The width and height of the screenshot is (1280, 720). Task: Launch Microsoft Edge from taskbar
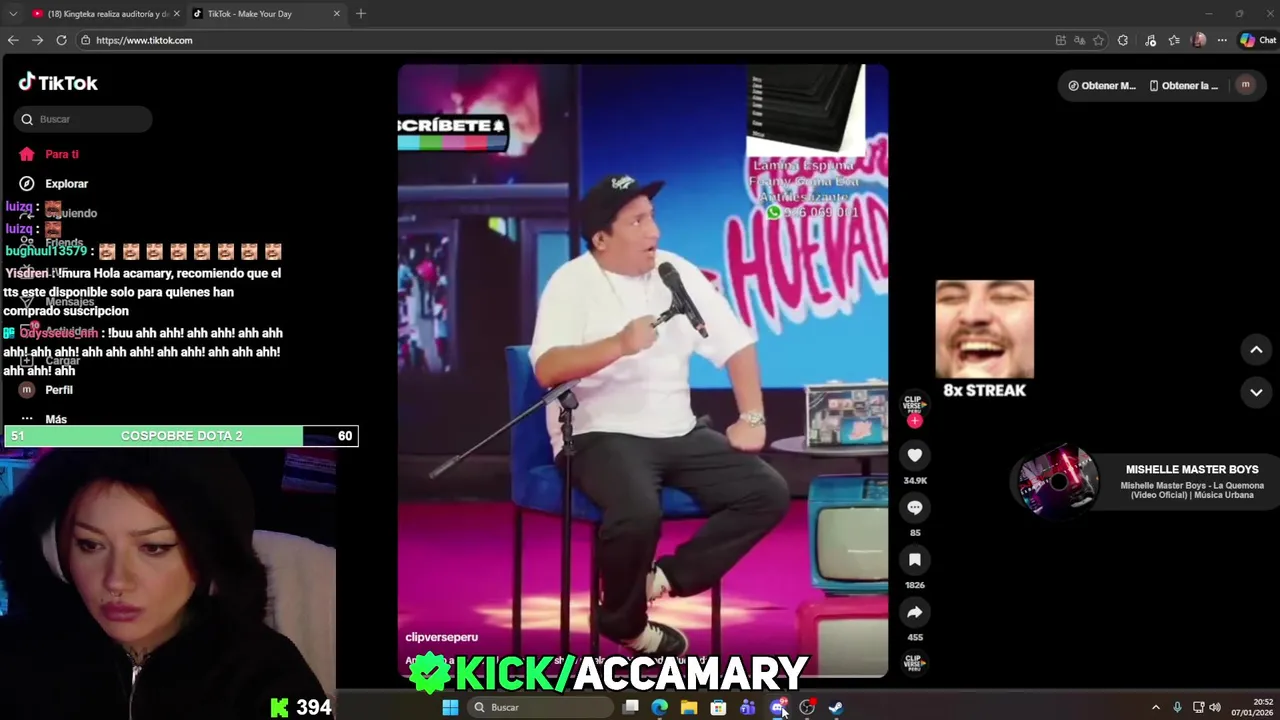[660, 708]
